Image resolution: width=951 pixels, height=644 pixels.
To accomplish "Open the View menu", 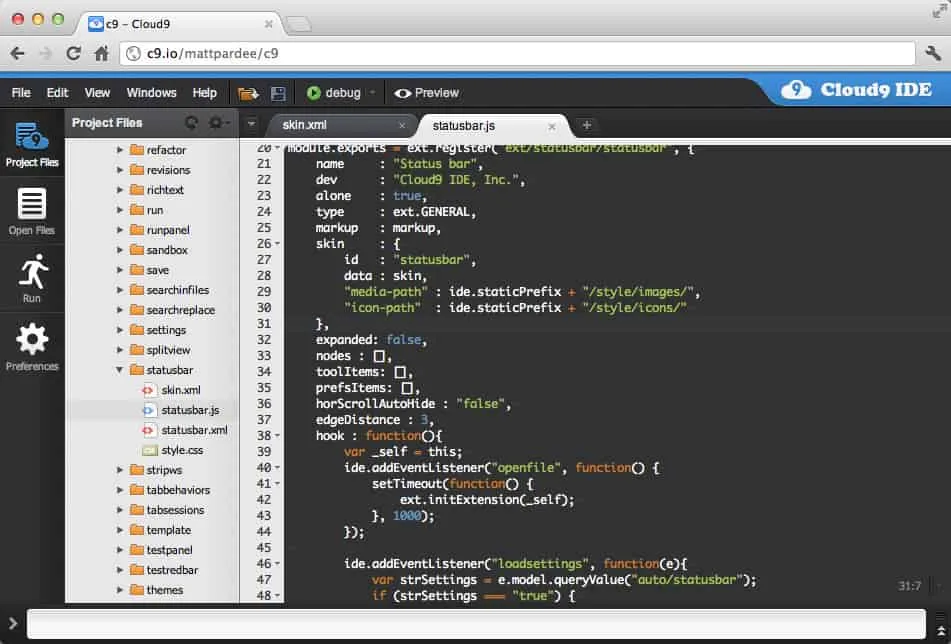I will click(97, 93).
